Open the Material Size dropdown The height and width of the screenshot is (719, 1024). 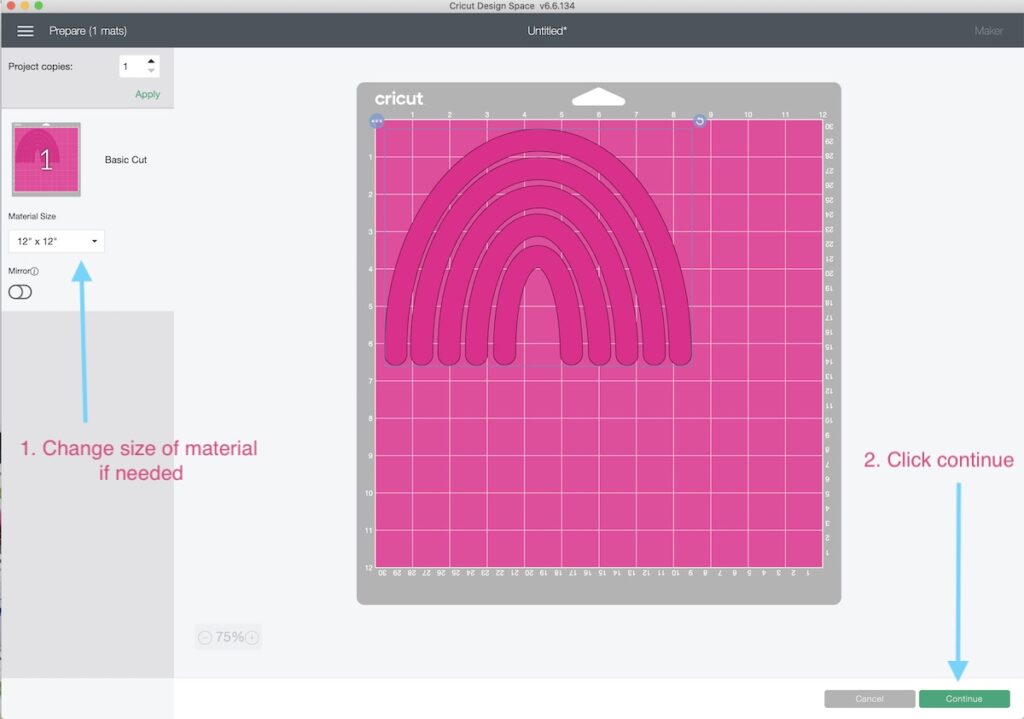(x=56, y=241)
